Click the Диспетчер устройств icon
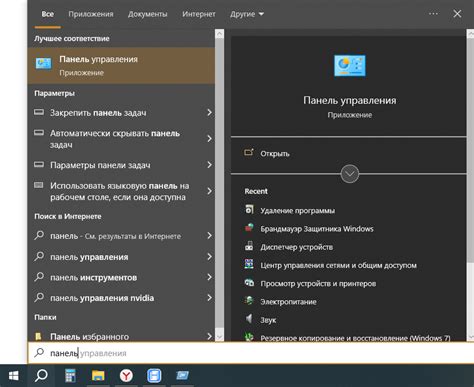Viewport: 474px width, 387px height. 249,246
